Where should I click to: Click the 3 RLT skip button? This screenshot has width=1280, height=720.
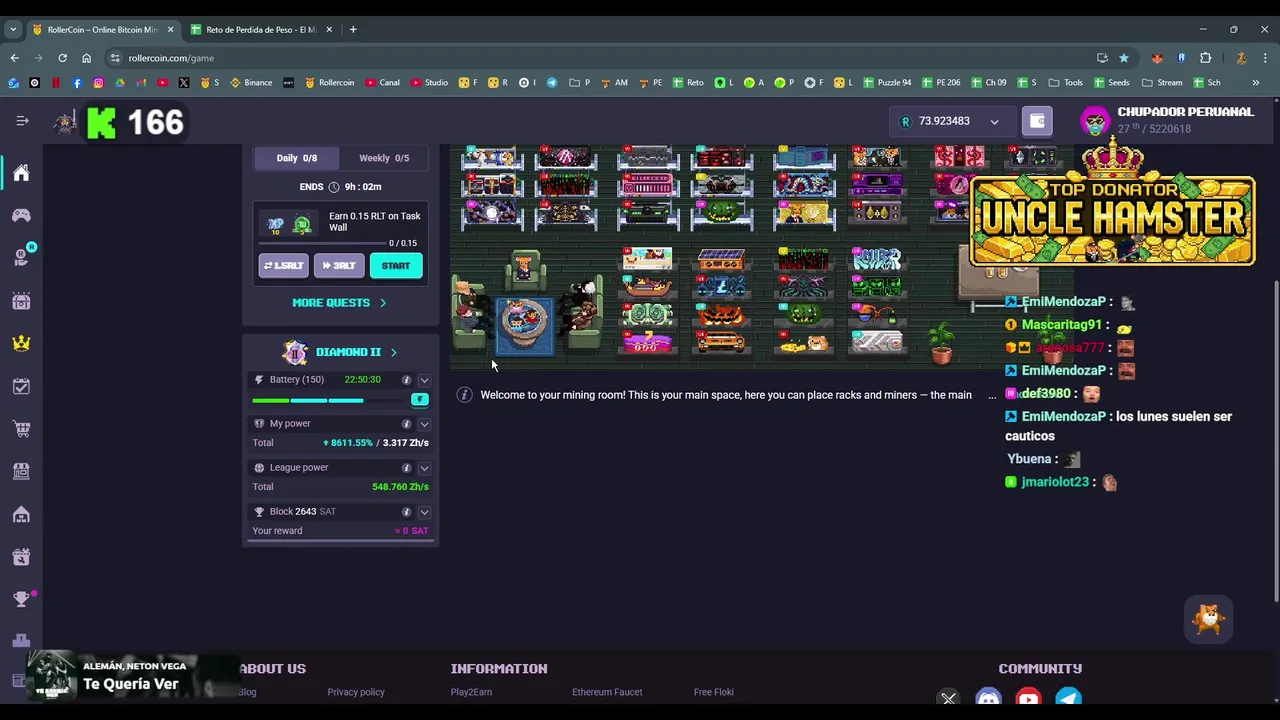[x=340, y=266]
